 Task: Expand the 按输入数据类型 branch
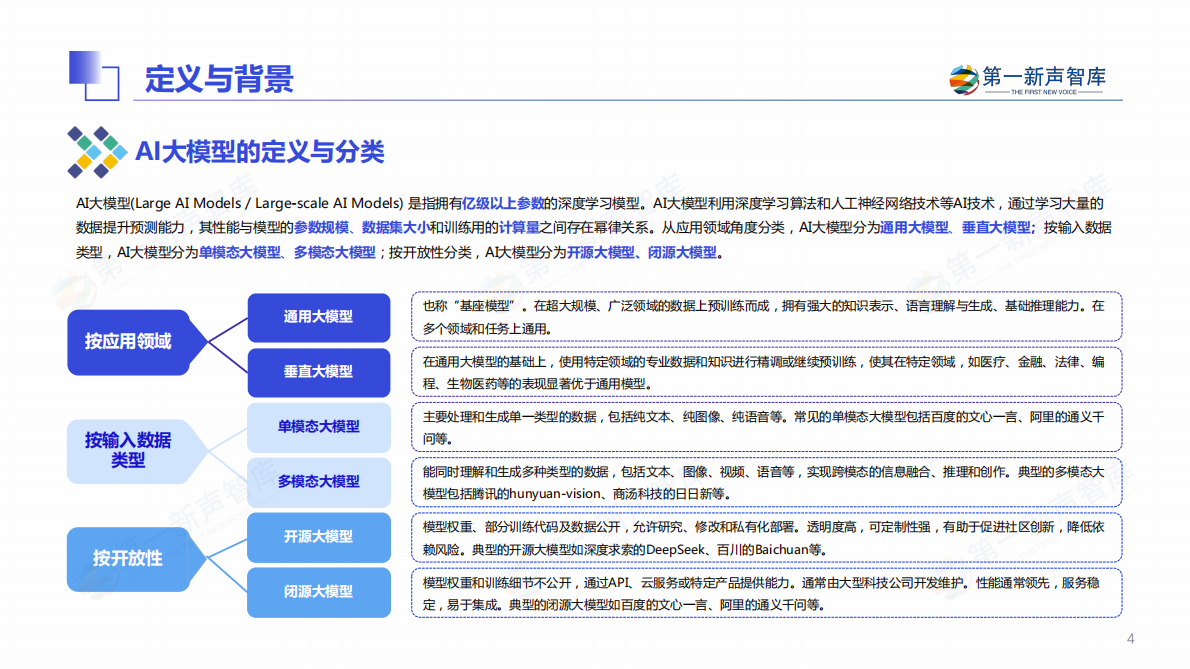pos(131,452)
